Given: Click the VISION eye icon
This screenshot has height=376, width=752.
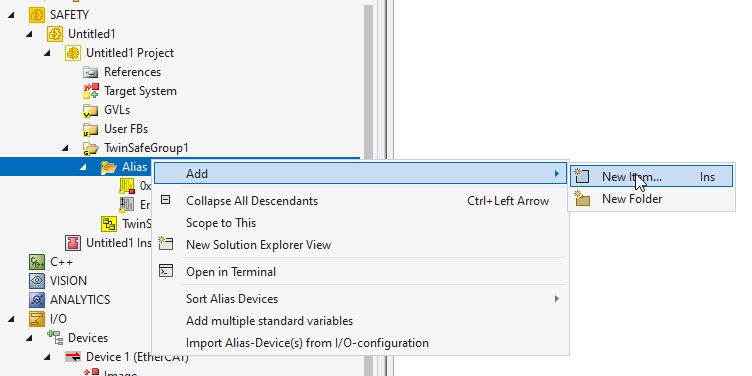Looking at the screenshot, I should coord(37,281).
